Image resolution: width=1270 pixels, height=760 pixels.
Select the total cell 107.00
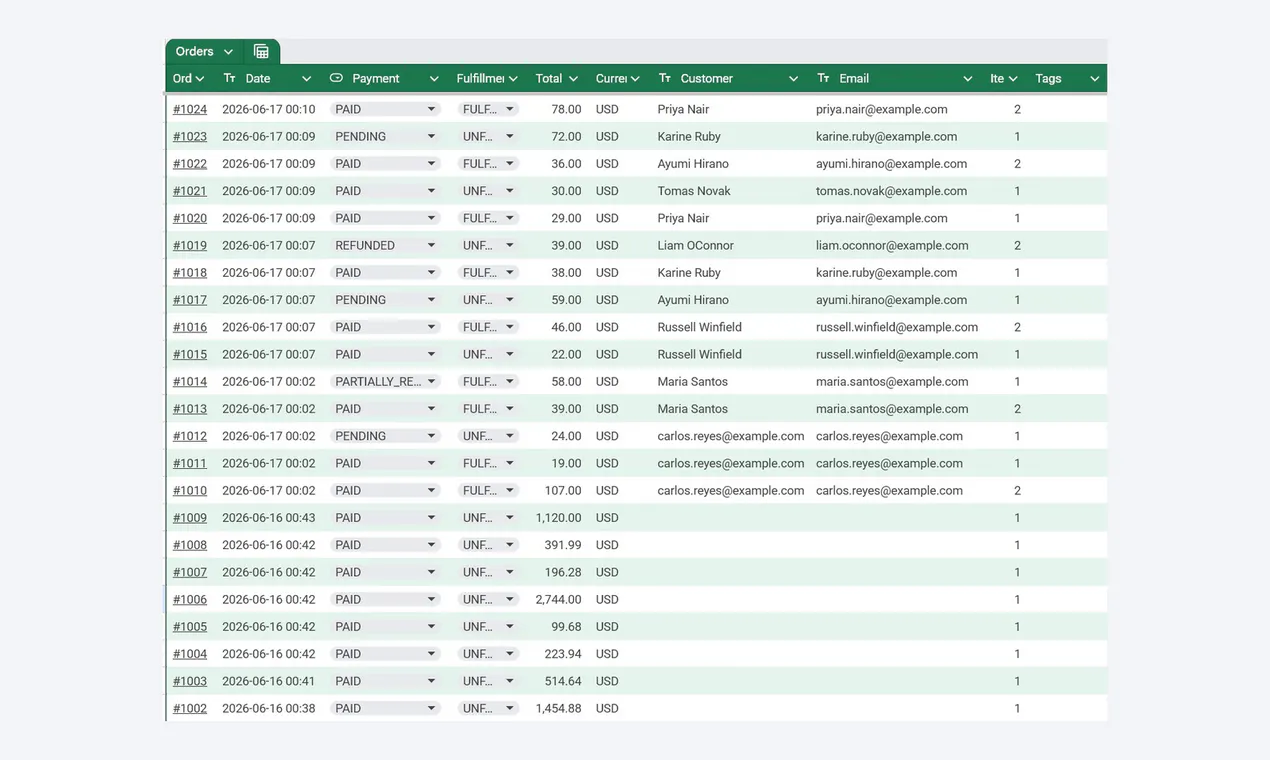pos(563,491)
